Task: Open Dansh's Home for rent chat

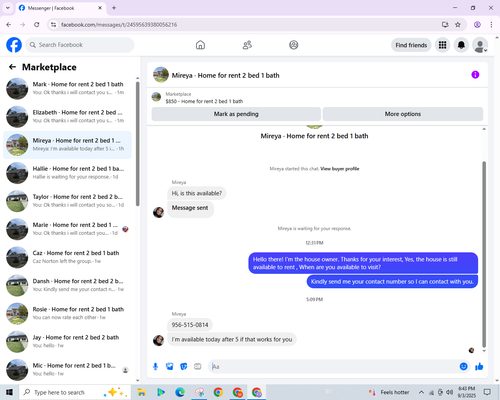Action: pos(68,285)
